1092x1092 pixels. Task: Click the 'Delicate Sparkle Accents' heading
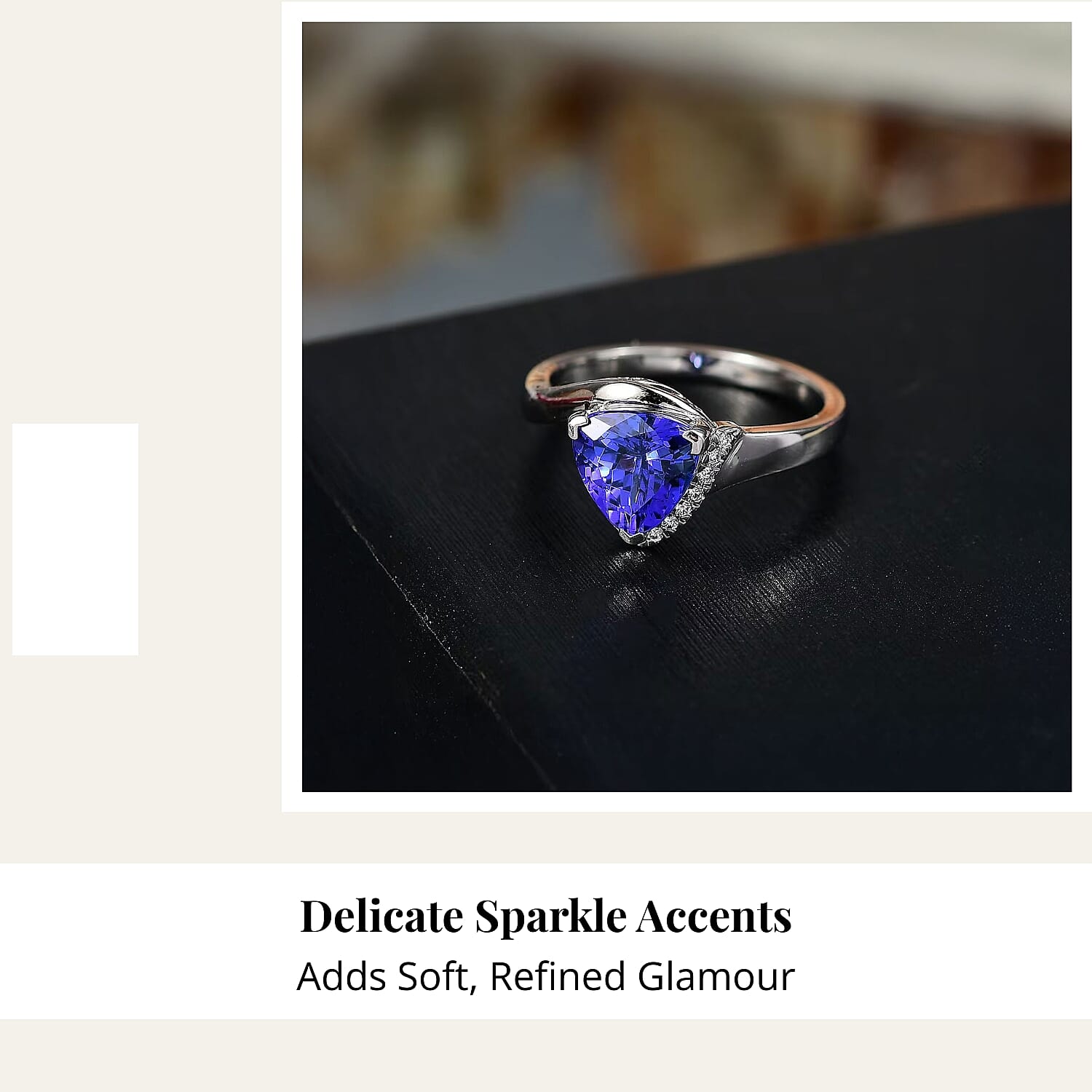click(x=546, y=916)
